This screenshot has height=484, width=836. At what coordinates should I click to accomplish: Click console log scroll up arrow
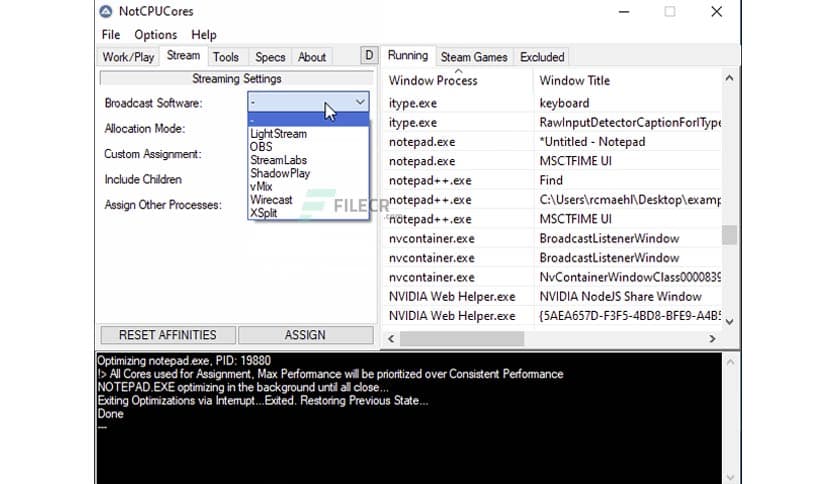(730, 362)
